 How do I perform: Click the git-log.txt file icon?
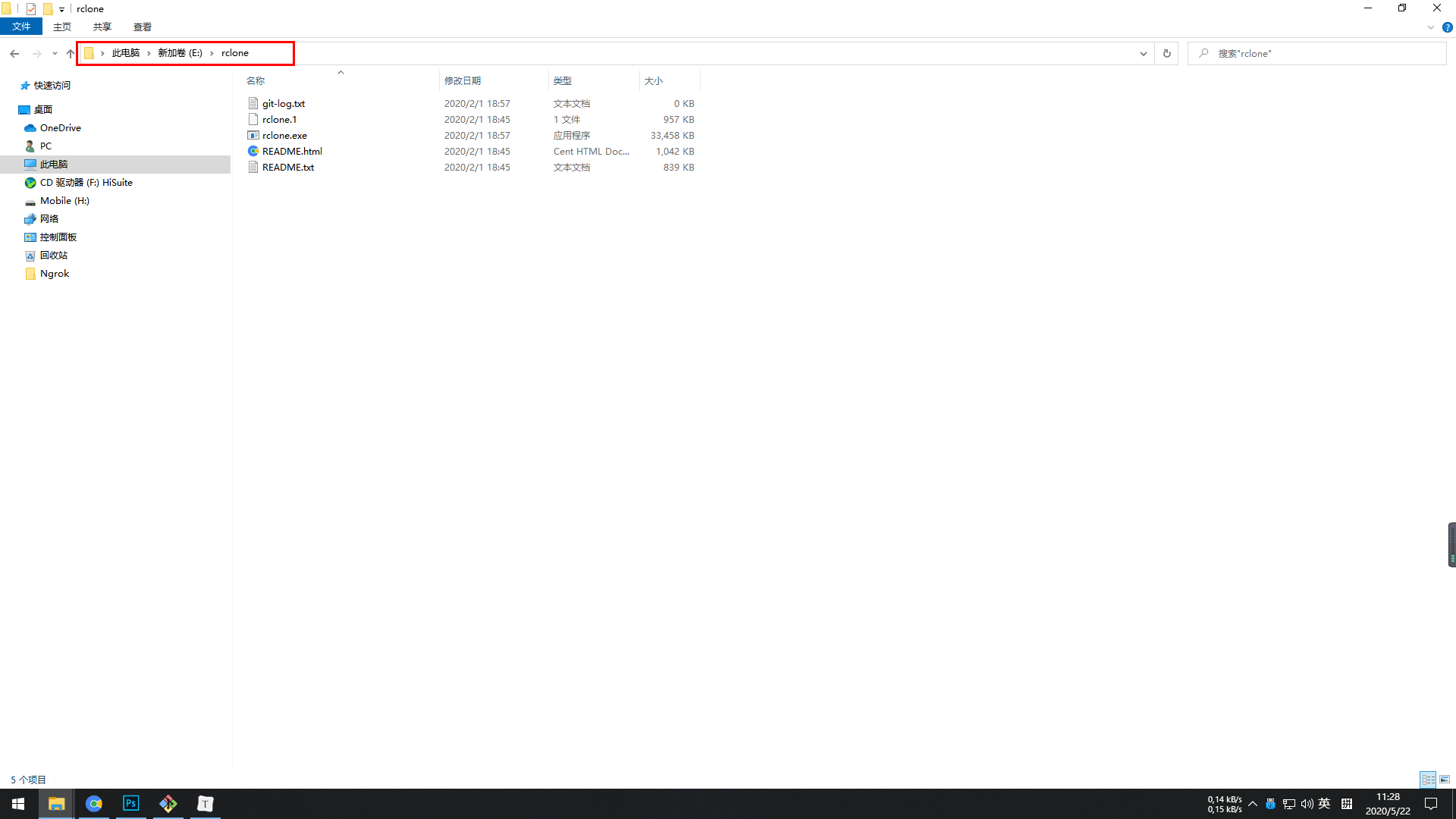pos(253,104)
